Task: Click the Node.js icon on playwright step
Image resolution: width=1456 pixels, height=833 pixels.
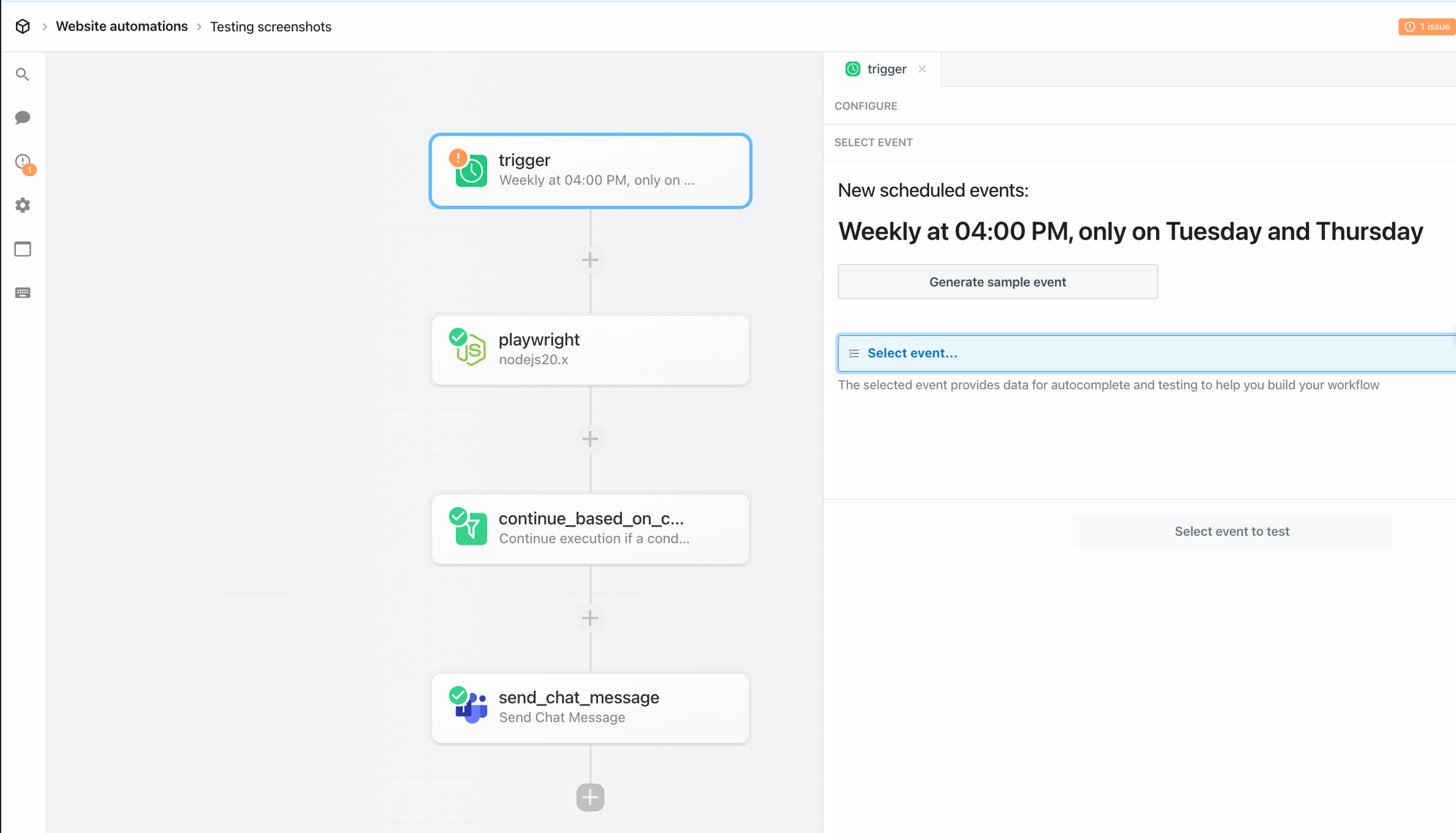Action: [472, 350]
